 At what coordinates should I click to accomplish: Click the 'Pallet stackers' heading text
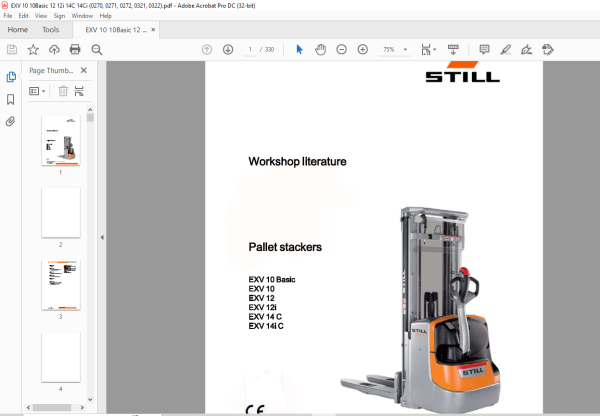[x=285, y=247]
